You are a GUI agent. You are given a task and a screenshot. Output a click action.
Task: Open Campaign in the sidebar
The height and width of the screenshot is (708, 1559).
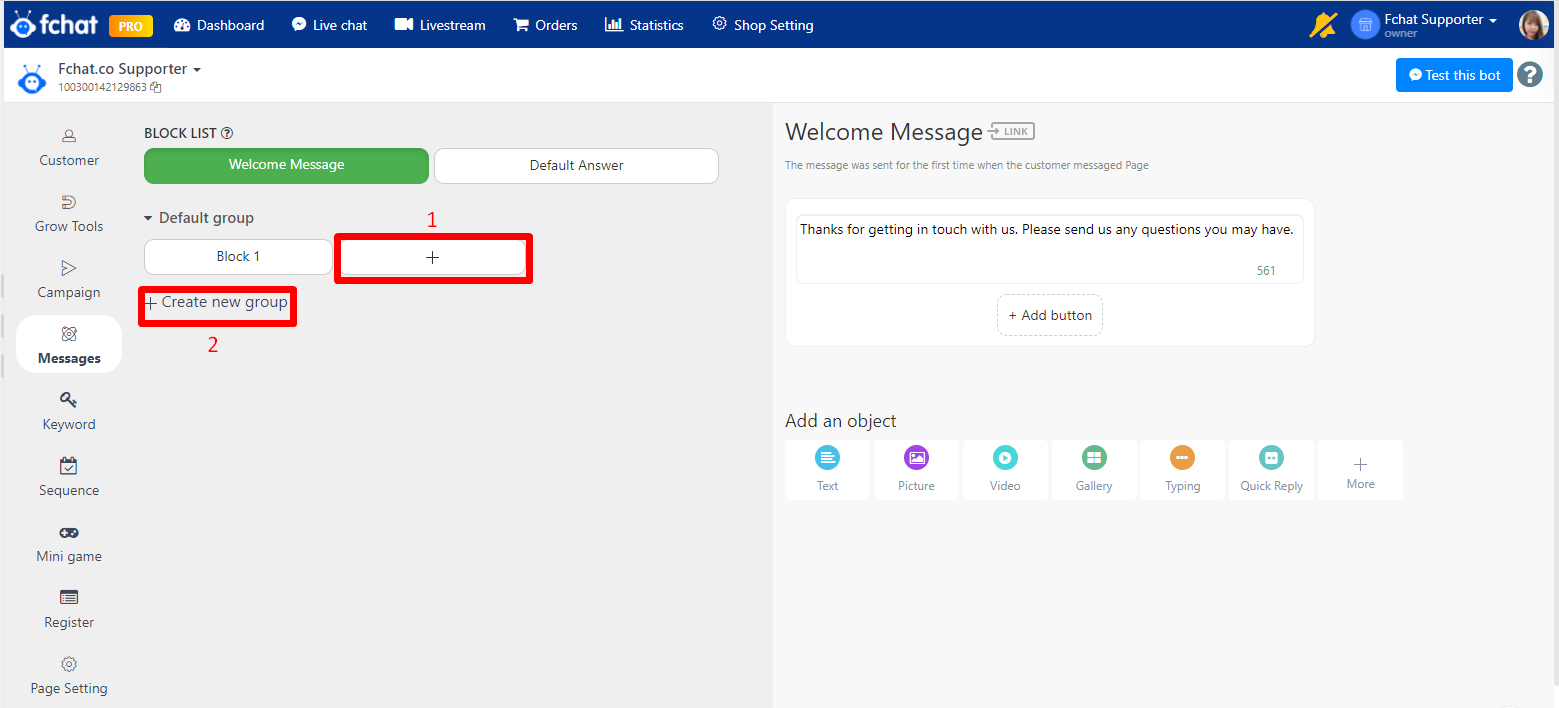[69, 280]
